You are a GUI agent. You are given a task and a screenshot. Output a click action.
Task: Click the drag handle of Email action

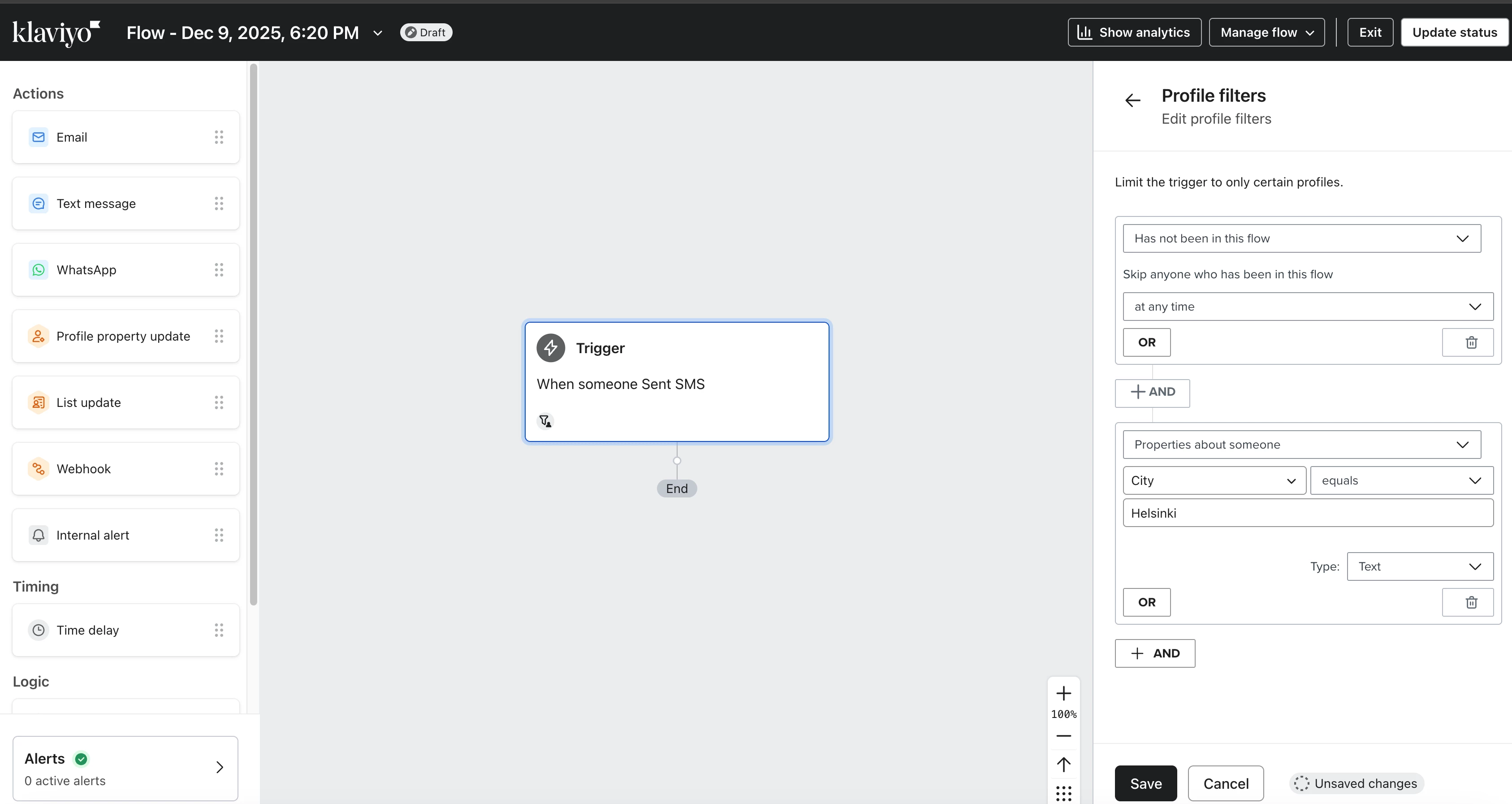219,137
